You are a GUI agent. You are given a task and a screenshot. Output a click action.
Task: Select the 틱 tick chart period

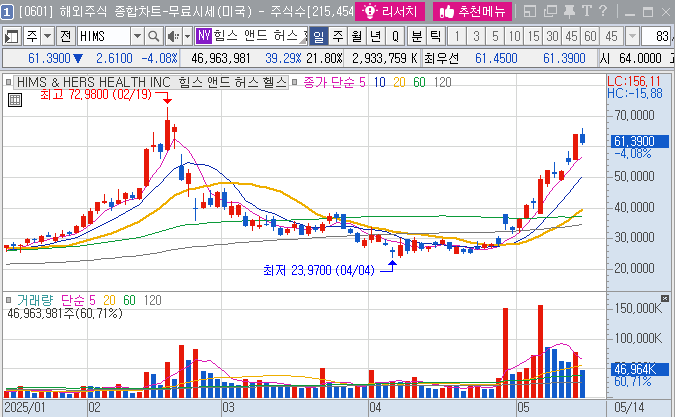pyautogui.click(x=435, y=37)
